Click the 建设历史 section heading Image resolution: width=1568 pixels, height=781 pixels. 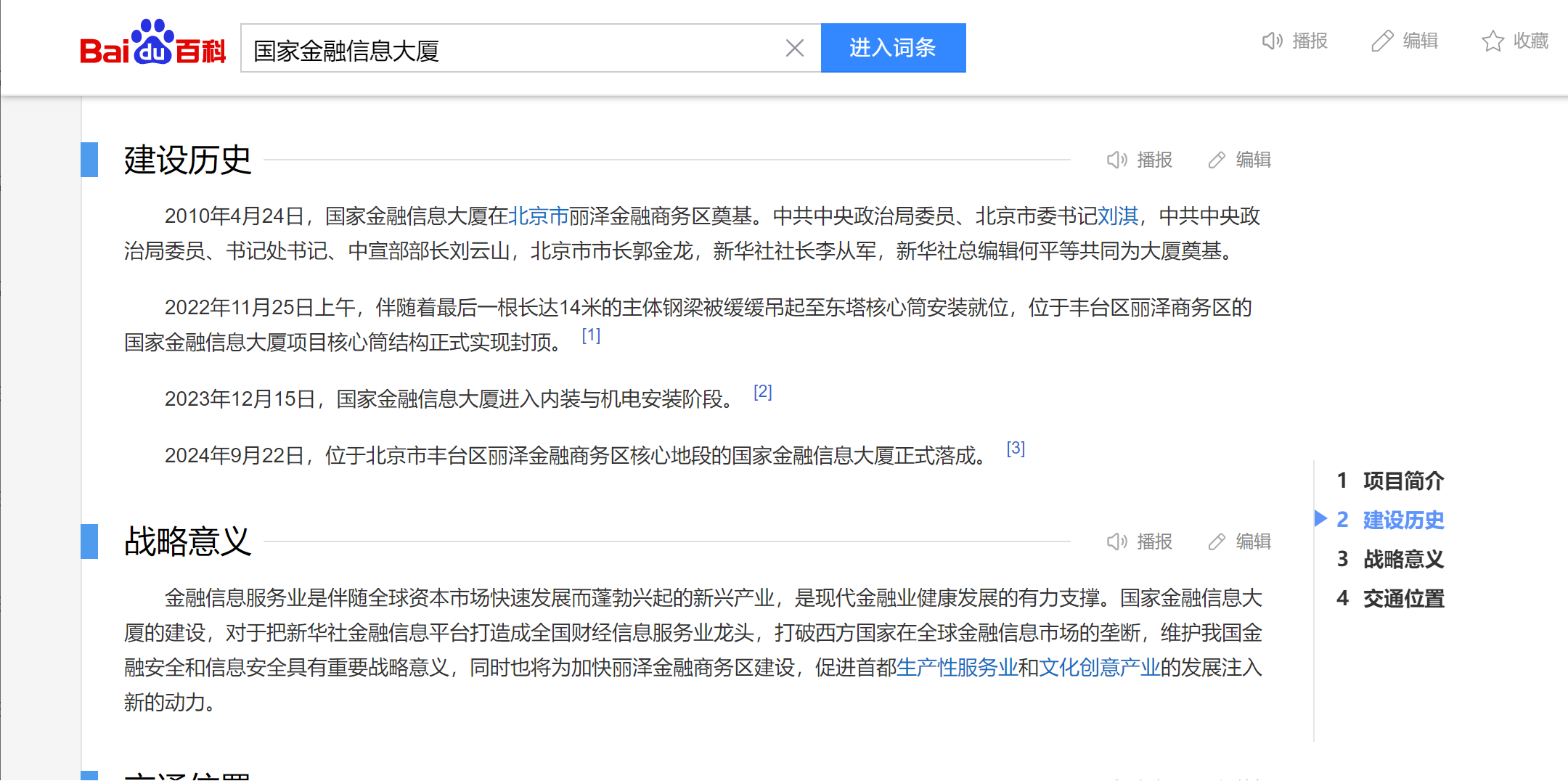(x=187, y=160)
